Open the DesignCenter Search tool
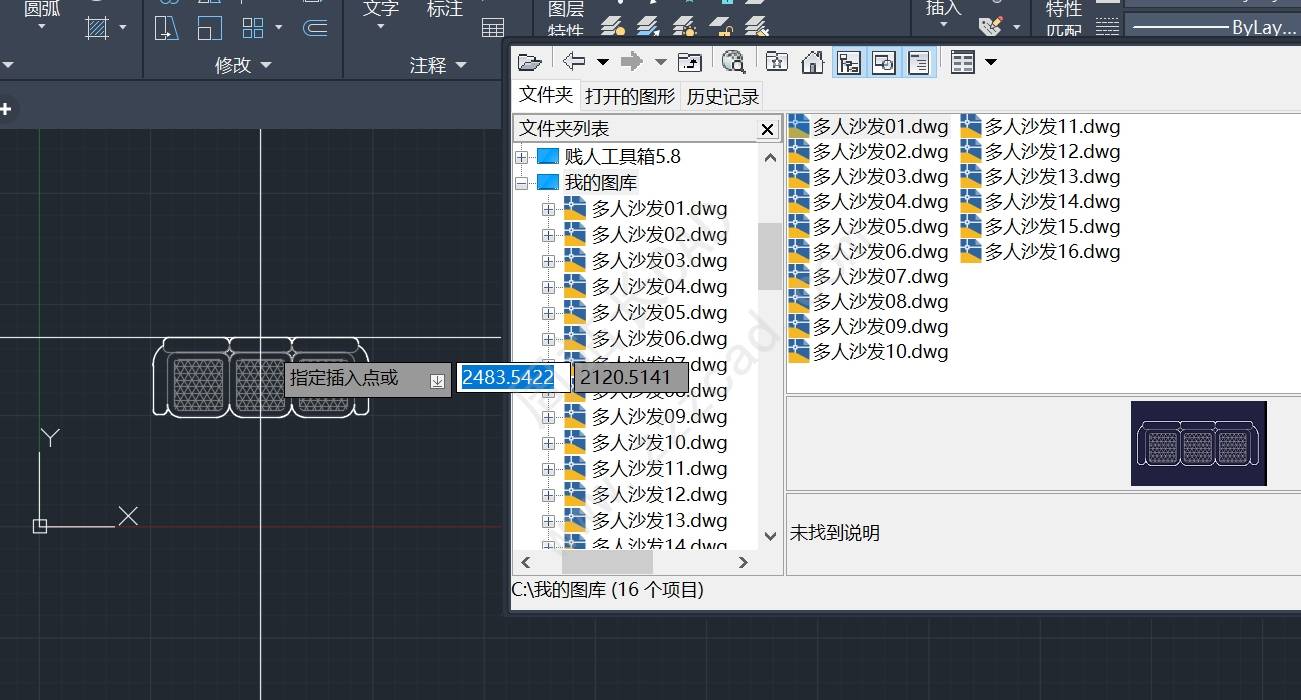Image resolution: width=1301 pixels, height=700 pixels. 734,62
